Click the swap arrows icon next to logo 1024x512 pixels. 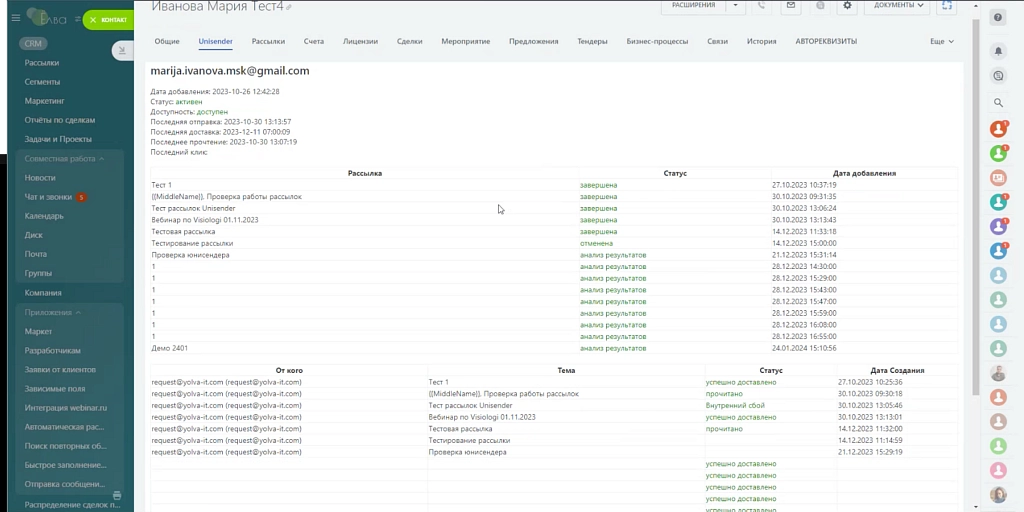[78, 20]
